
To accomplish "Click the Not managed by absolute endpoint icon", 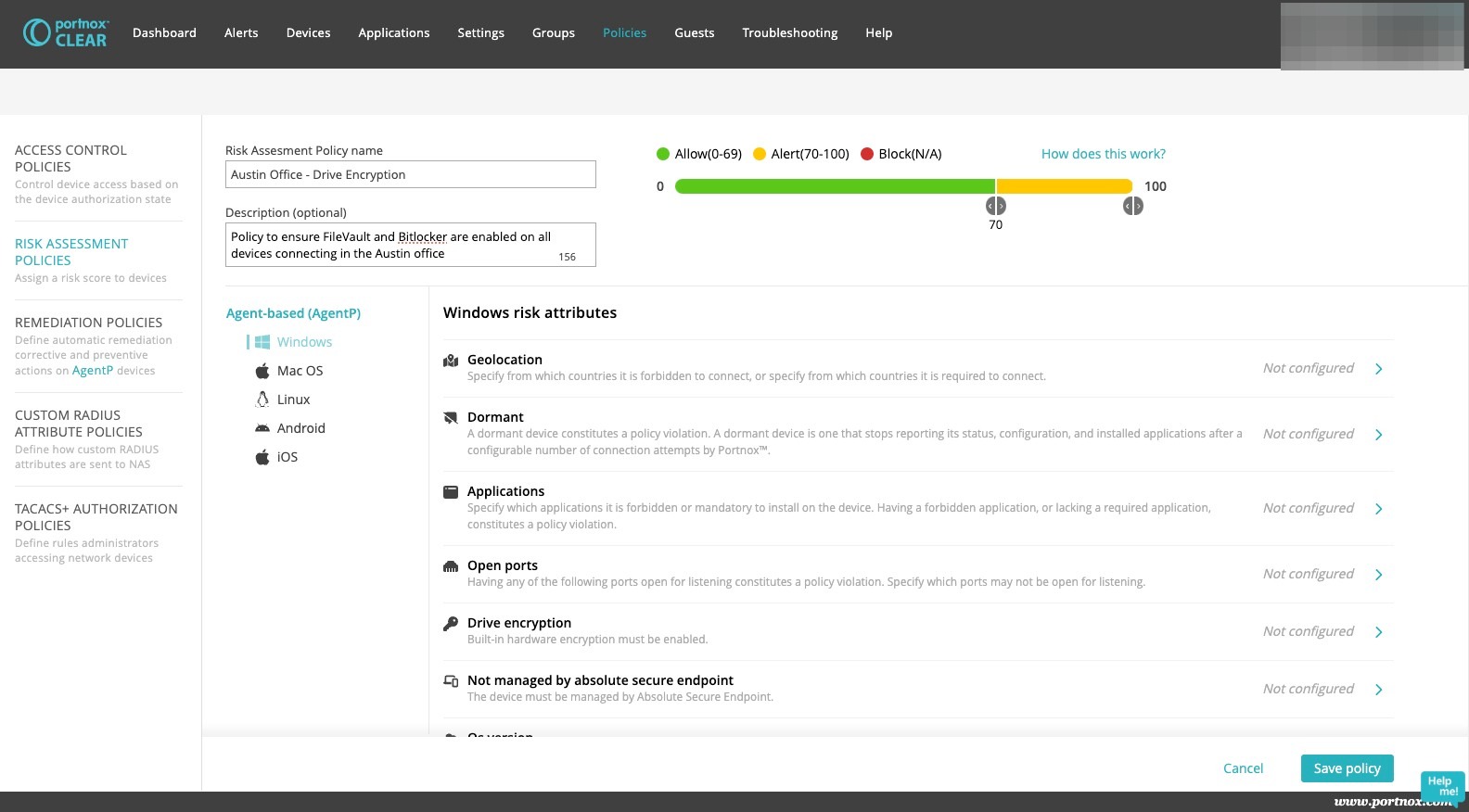I will 451,681.
